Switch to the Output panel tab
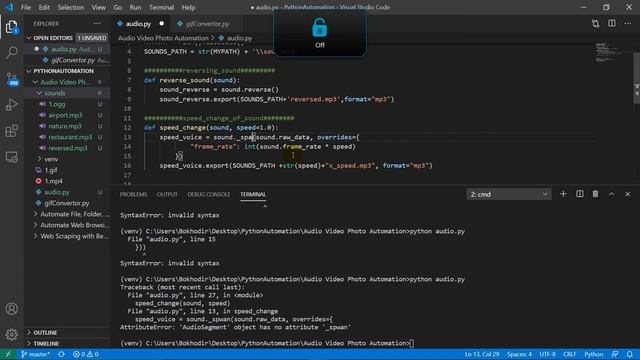 167,194
